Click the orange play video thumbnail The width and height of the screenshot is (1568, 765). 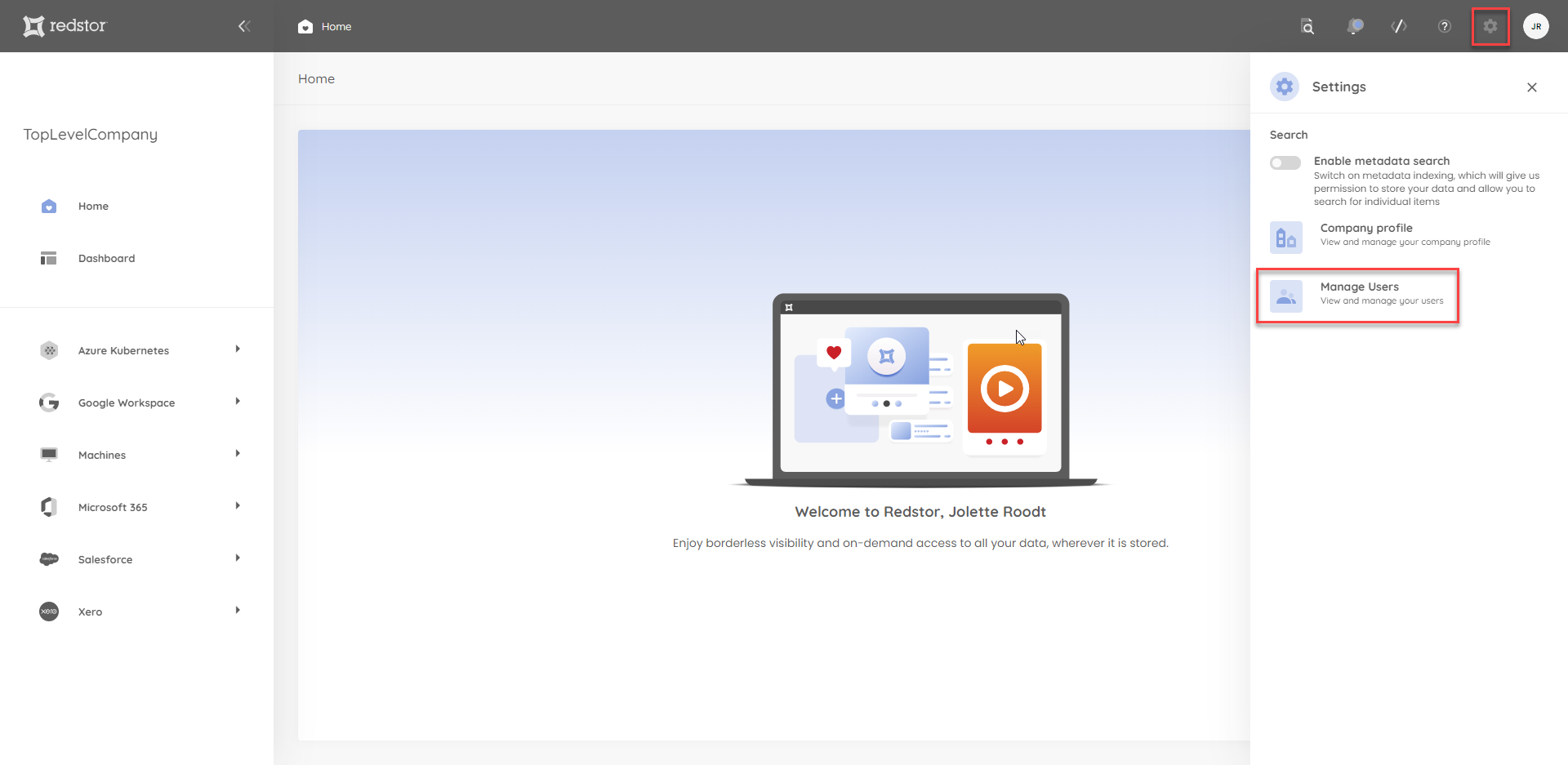pos(1004,389)
